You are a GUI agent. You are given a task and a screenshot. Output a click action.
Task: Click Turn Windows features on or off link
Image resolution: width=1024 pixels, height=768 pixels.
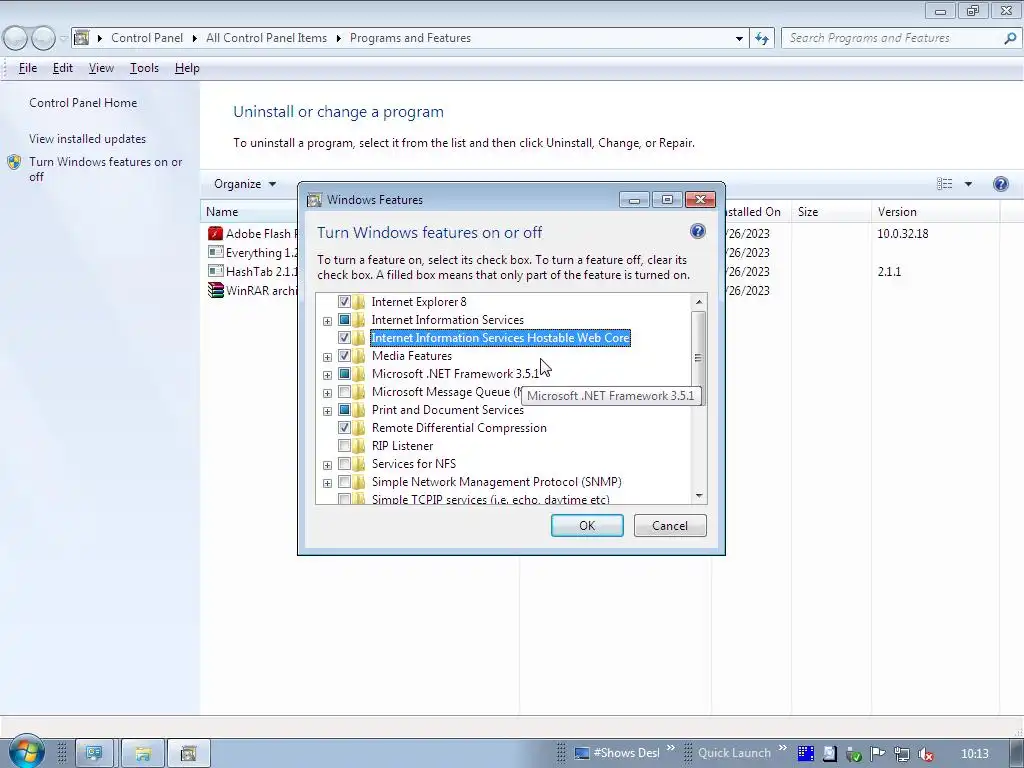point(105,169)
